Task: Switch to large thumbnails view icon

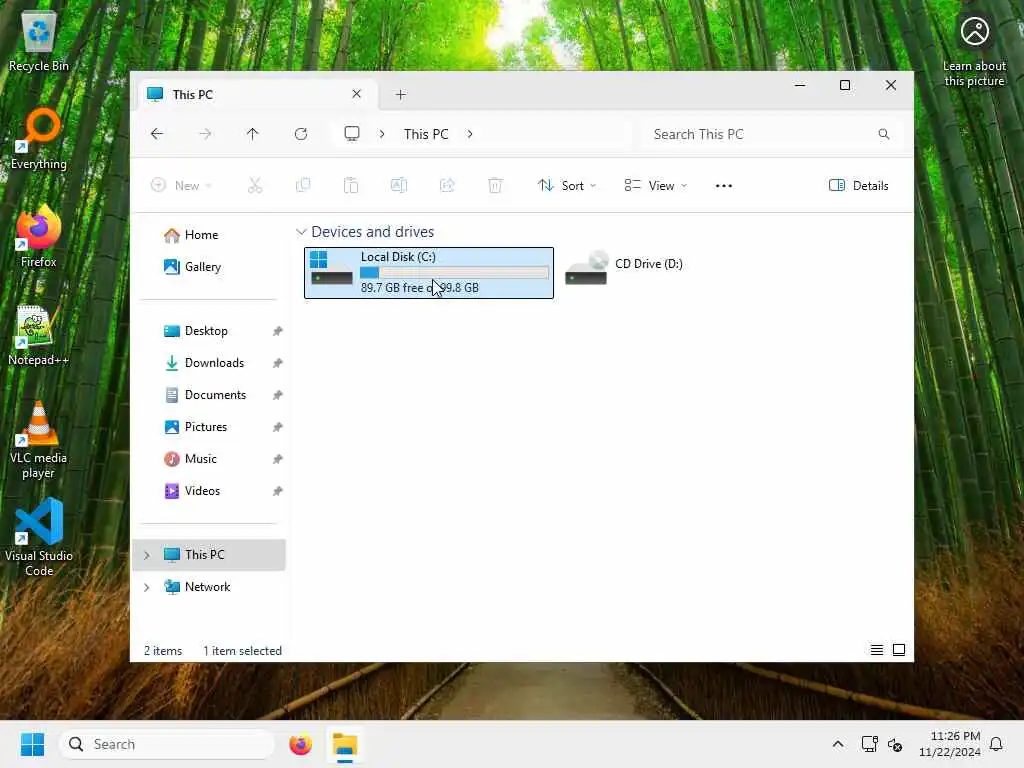Action: point(899,650)
